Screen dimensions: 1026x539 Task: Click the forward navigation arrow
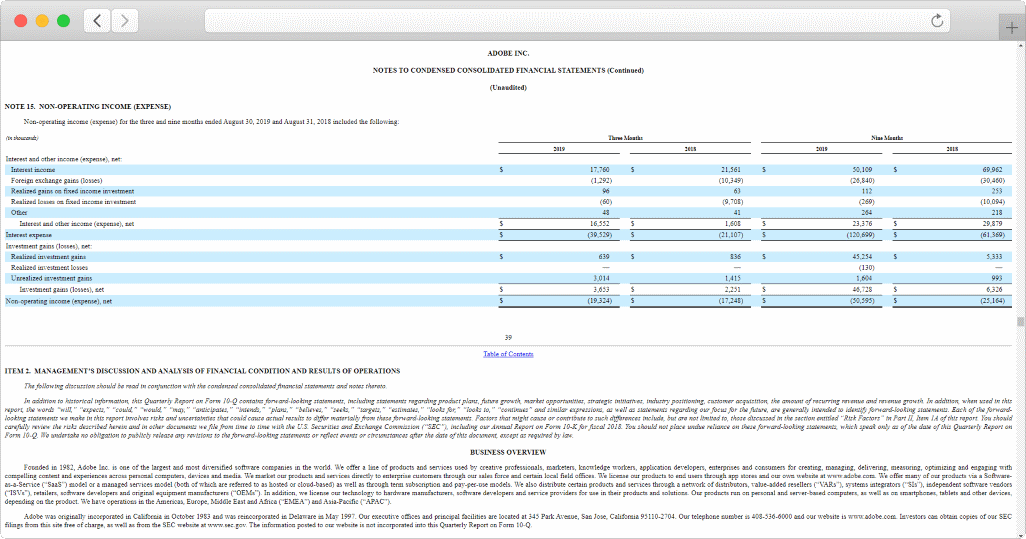click(125, 20)
